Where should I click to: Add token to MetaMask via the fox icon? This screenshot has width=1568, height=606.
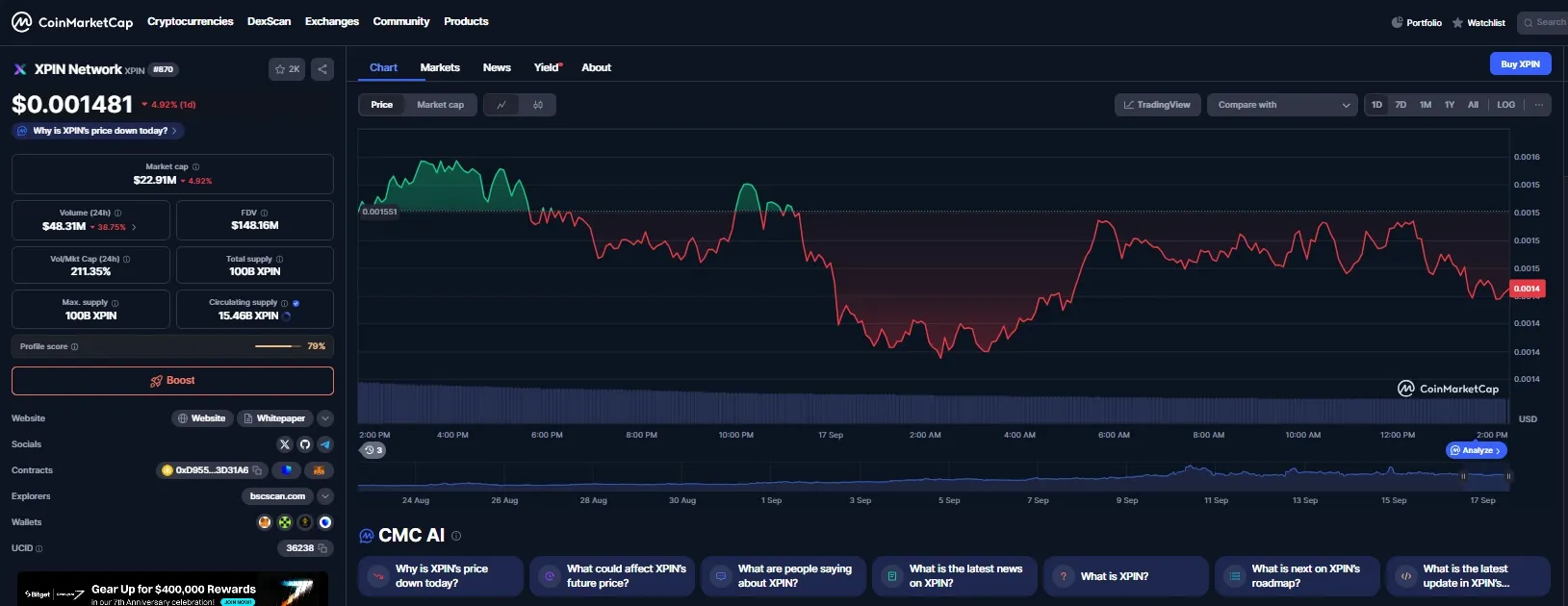click(x=319, y=470)
